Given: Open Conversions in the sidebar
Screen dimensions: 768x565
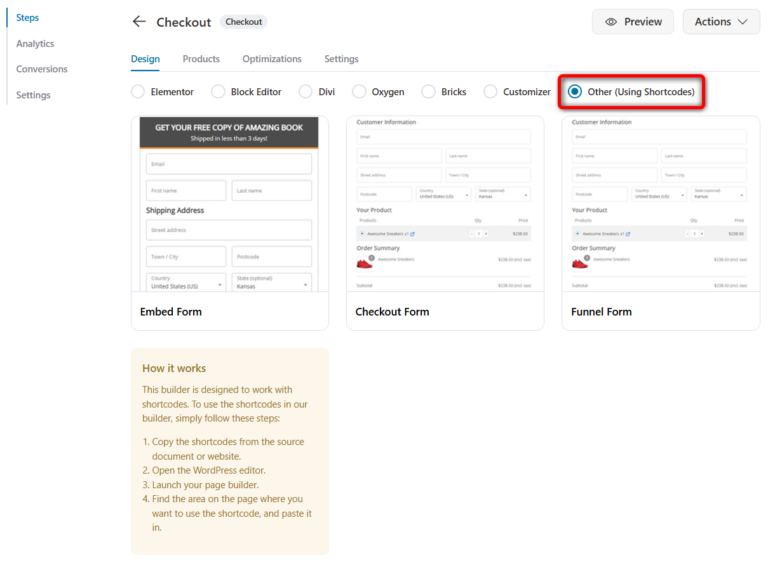Looking at the screenshot, I should [42, 69].
